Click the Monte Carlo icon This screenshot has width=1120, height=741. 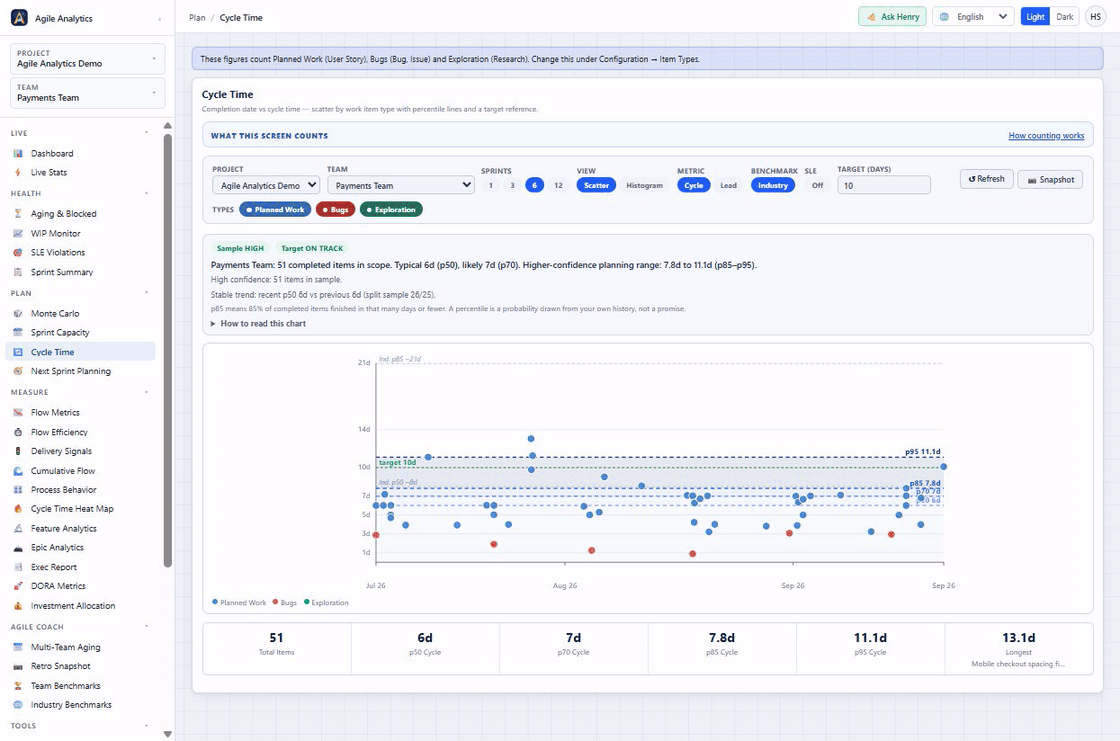[x=18, y=314]
